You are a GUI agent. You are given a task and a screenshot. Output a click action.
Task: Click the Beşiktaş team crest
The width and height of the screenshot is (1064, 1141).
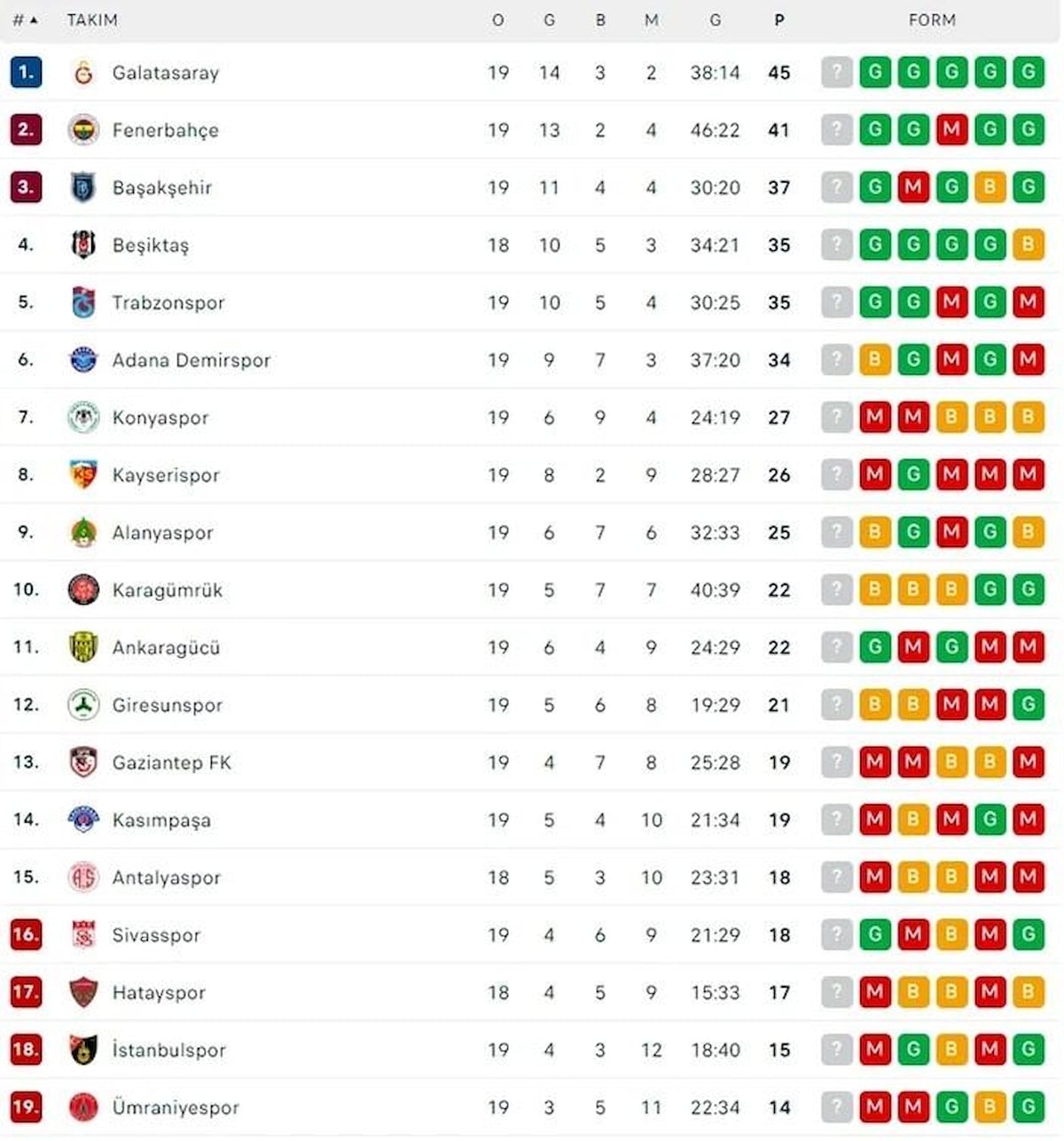click(83, 245)
